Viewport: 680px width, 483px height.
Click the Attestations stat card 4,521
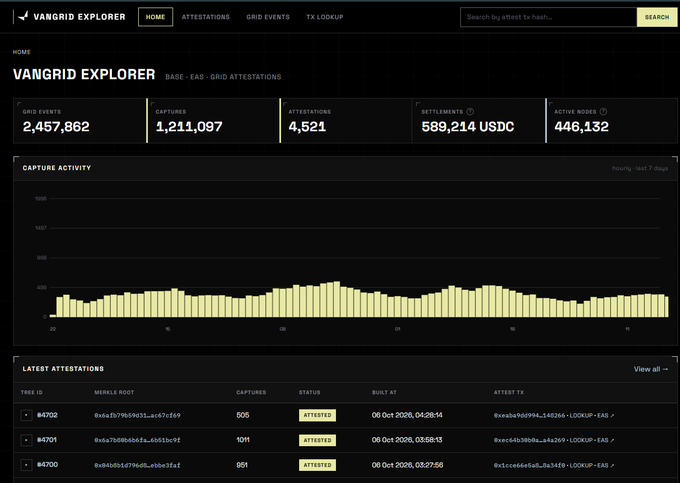345,121
